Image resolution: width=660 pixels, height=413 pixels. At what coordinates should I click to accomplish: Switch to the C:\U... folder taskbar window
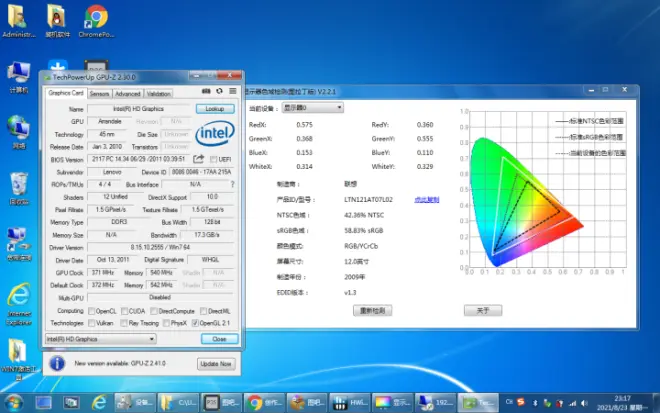point(178,403)
